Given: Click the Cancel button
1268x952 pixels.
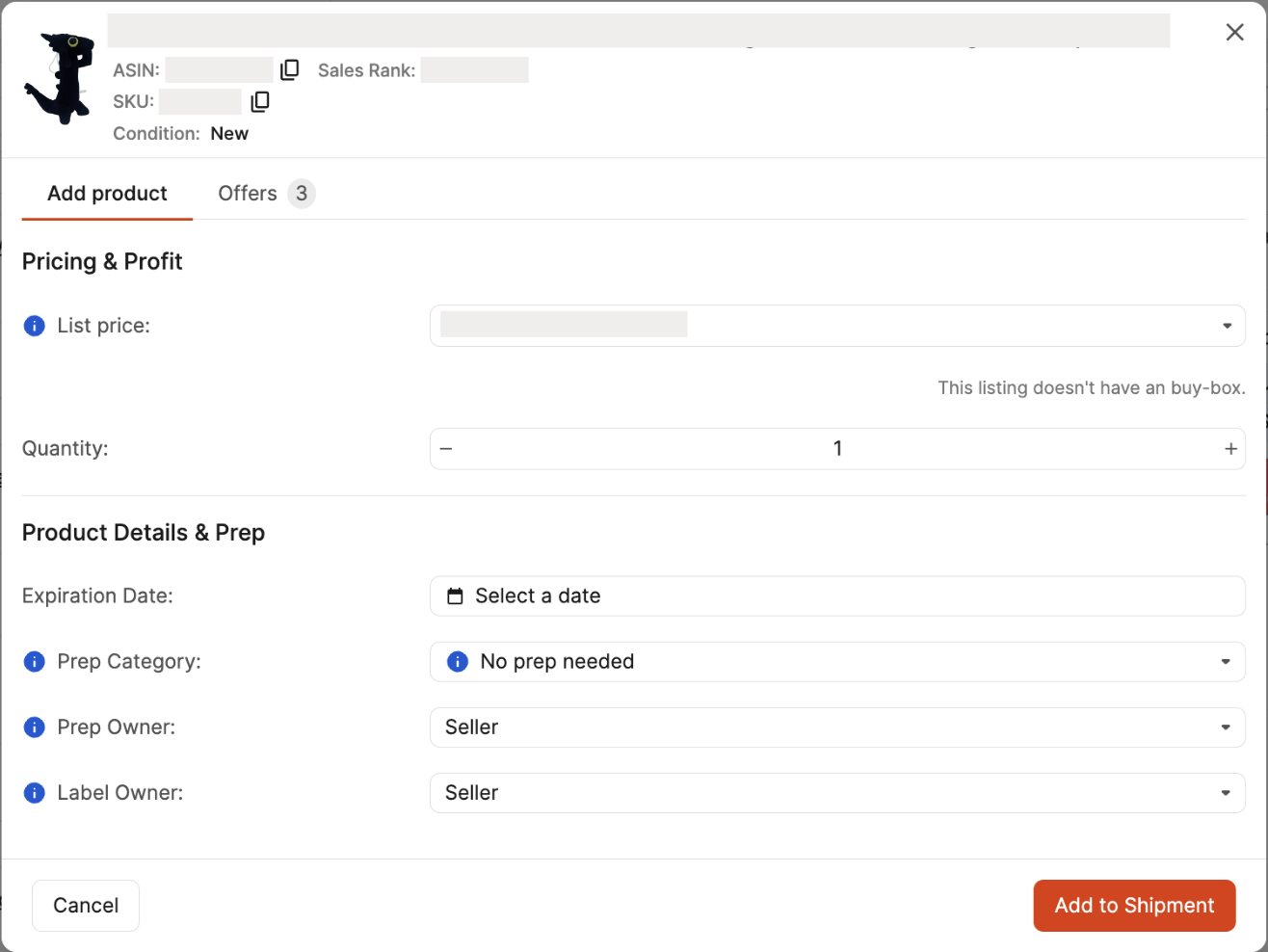Looking at the screenshot, I should pyautogui.click(x=86, y=906).
